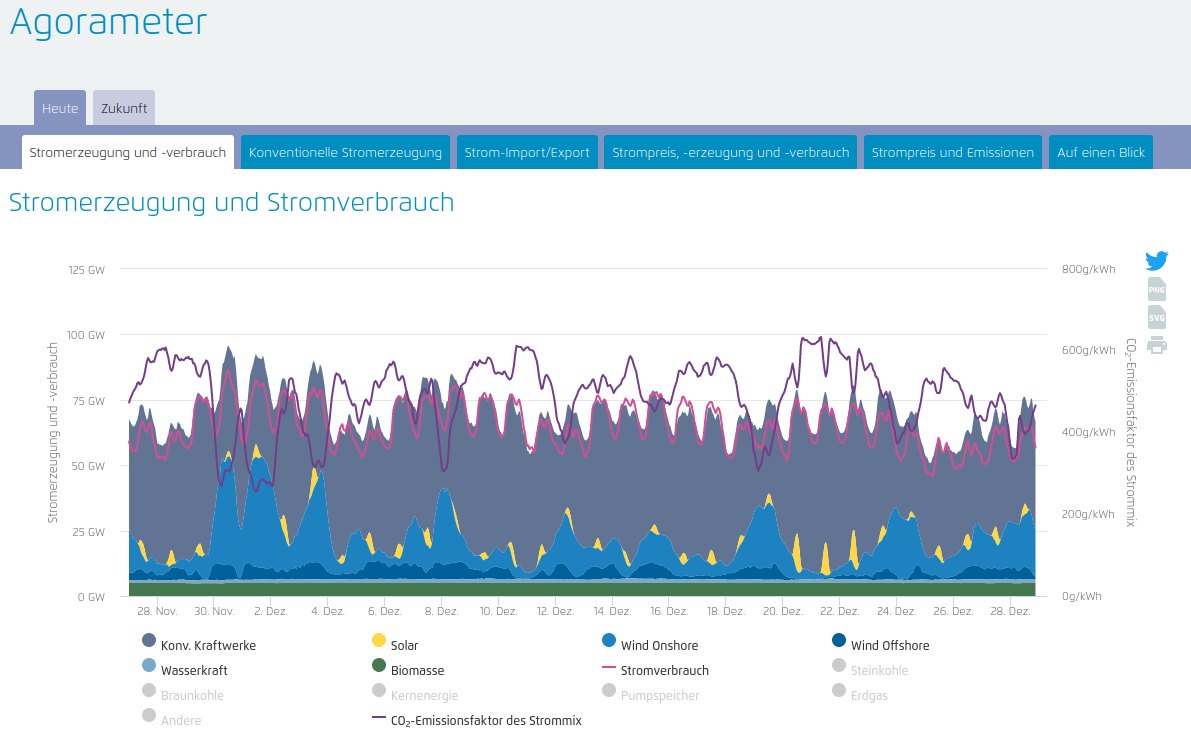The height and width of the screenshot is (744, 1191).
Task: Click the 4. Dez. date label
Action: click(328, 610)
